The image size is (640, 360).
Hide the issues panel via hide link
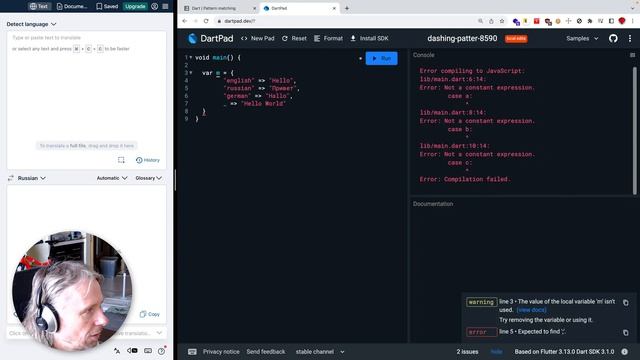pos(496,351)
